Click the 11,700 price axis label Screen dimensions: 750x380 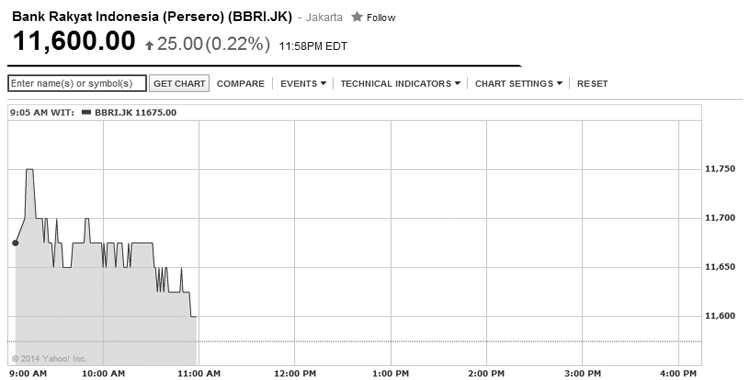coord(720,218)
